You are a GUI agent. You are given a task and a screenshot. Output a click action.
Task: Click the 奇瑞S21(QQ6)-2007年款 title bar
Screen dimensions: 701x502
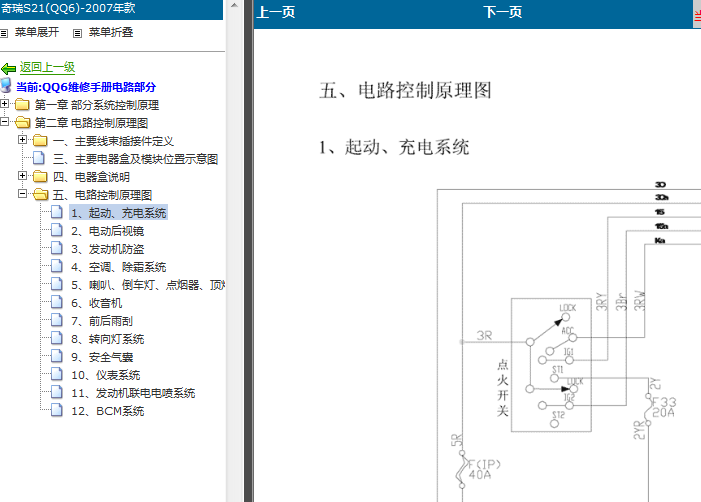(x=111, y=9)
